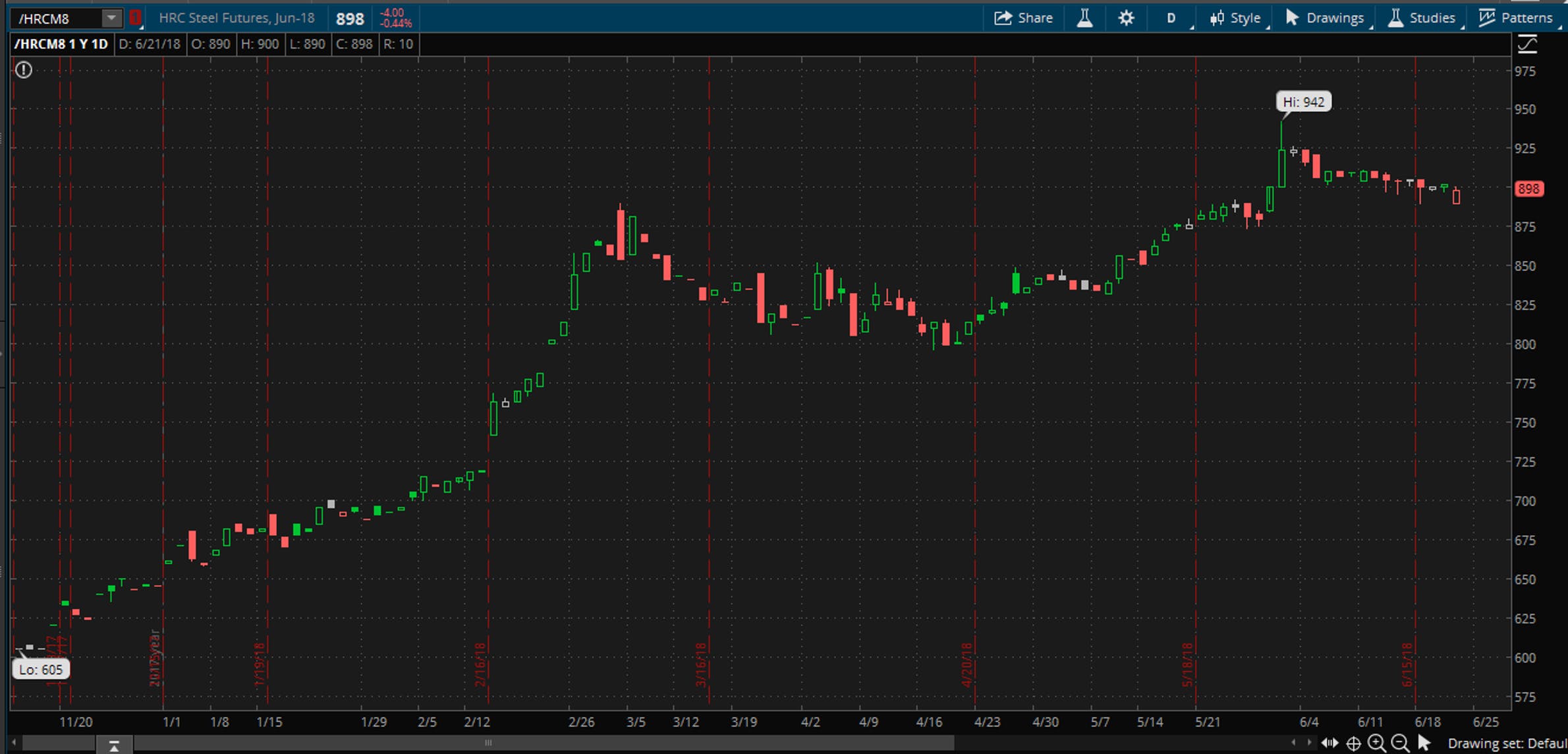Image resolution: width=1568 pixels, height=754 pixels.
Task: Click the 5/18/18 expiration marker label
Action: tap(1188, 664)
